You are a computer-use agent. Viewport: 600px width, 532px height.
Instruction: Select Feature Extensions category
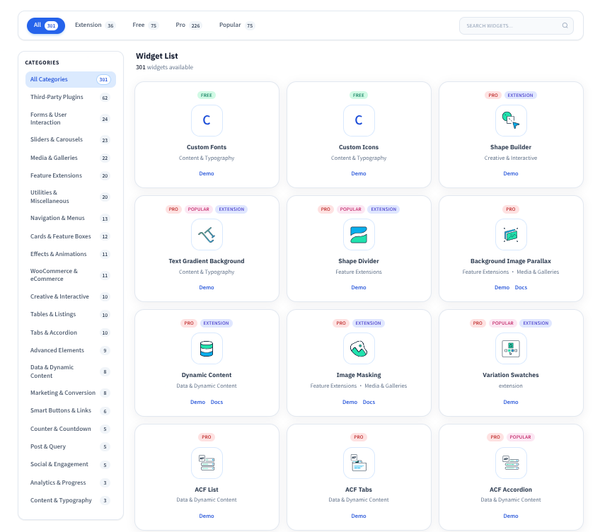(x=70, y=176)
